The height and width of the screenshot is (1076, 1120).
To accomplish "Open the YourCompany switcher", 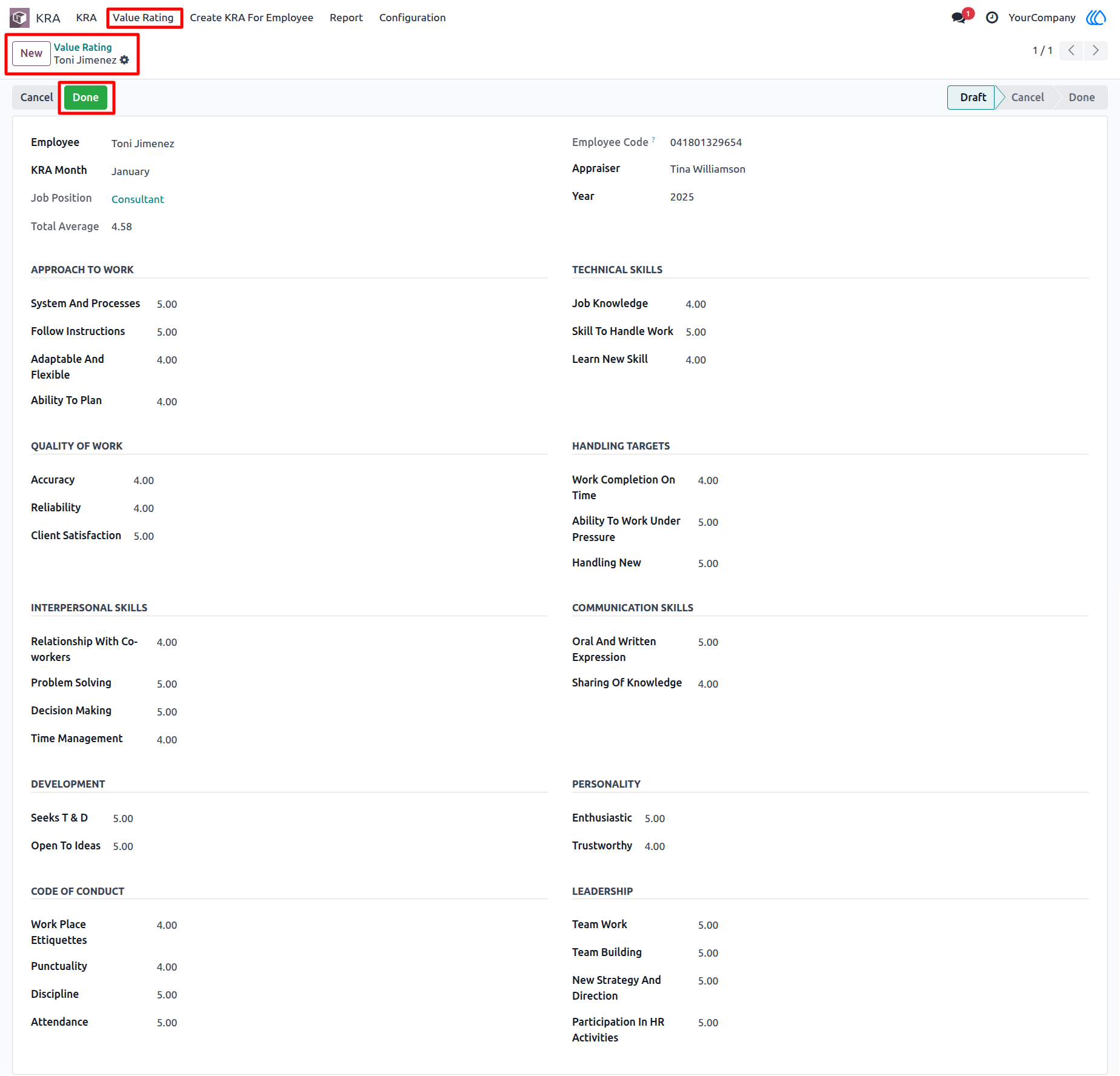I will pyautogui.click(x=1042, y=18).
